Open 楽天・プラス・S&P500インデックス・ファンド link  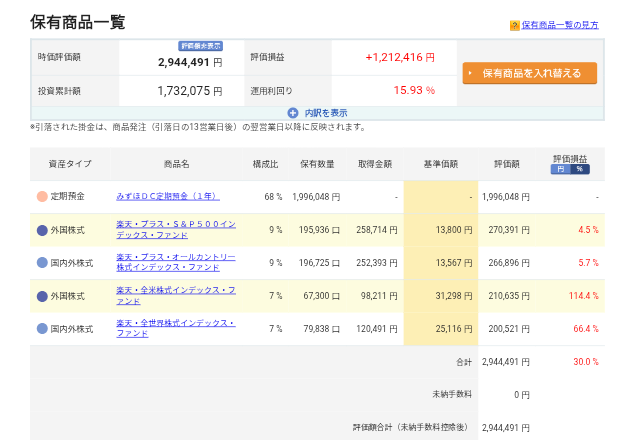click(x=176, y=230)
